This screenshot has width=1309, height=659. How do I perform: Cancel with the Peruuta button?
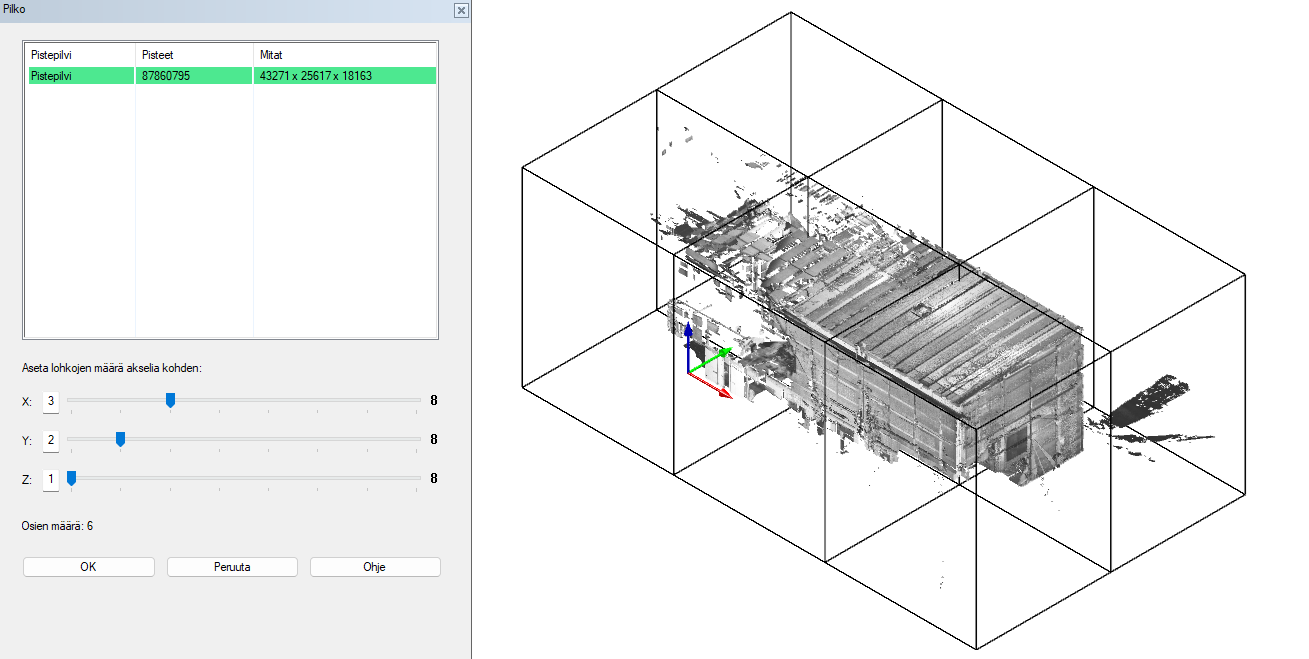tap(232, 567)
